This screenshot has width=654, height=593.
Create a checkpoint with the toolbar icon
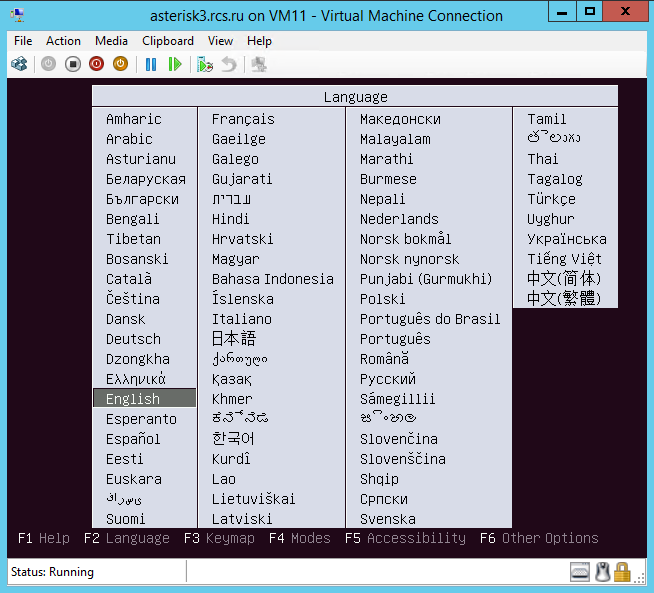coord(205,64)
